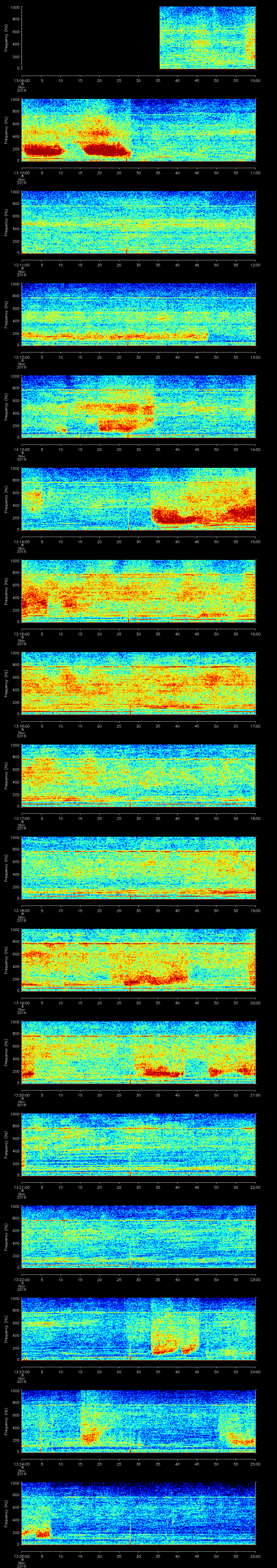Image resolution: width=277 pixels, height=1568 pixels.
Task: Select the spectrogram panel starting at 13:16:00
Action: tap(138, 683)
